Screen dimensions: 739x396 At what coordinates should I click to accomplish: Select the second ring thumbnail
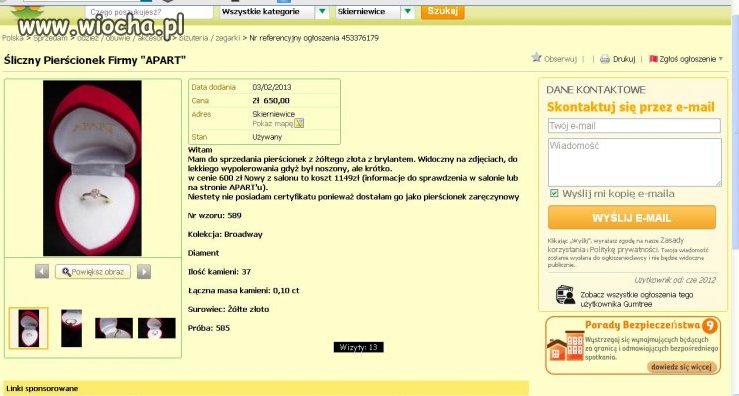72,328
